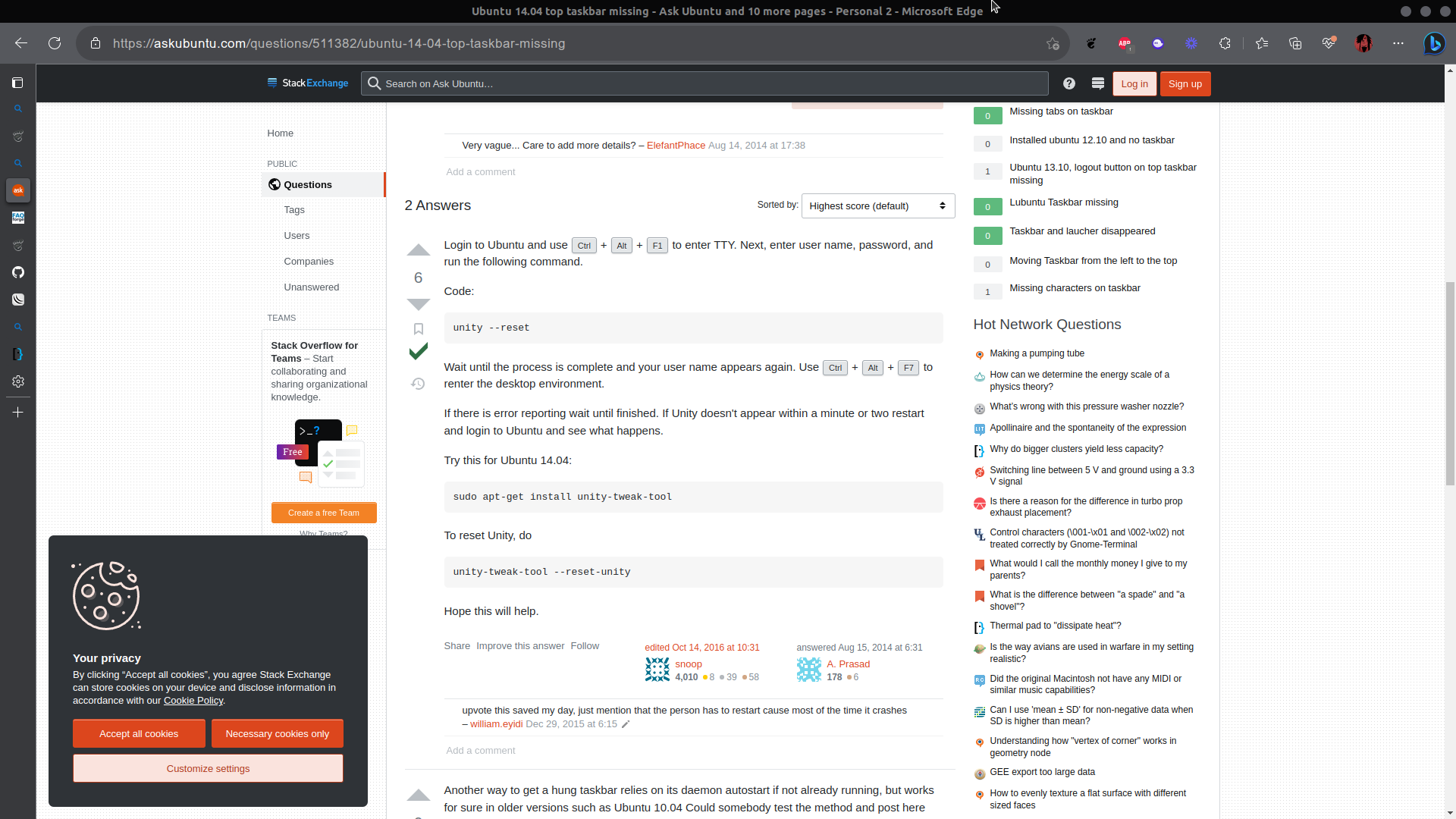
Task: Upvote the unity --reset answer
Action: (x=418, y=250)
